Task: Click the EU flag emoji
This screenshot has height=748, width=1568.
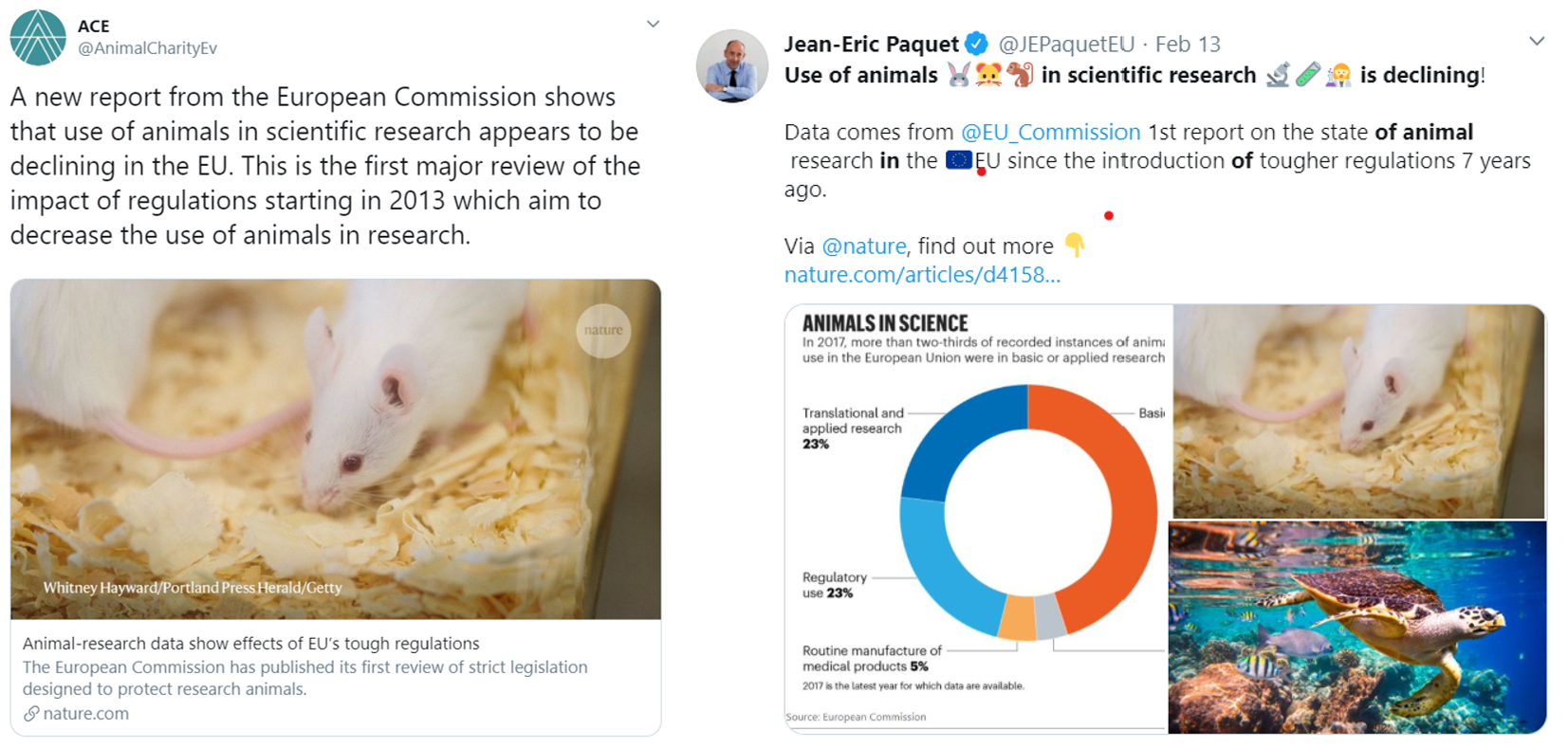Action: [959, 160]
